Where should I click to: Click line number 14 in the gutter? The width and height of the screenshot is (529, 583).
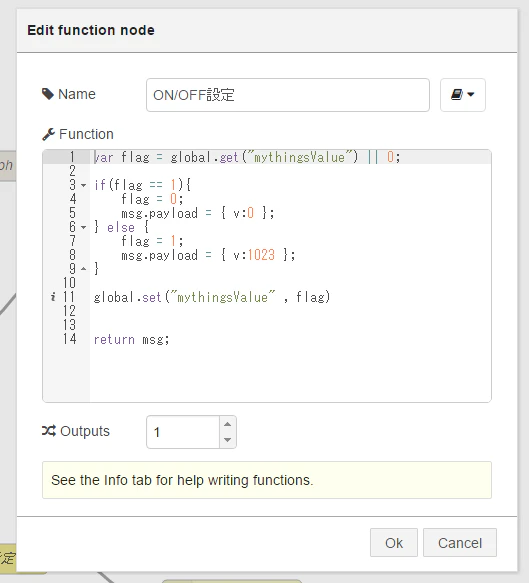(70, 339)
